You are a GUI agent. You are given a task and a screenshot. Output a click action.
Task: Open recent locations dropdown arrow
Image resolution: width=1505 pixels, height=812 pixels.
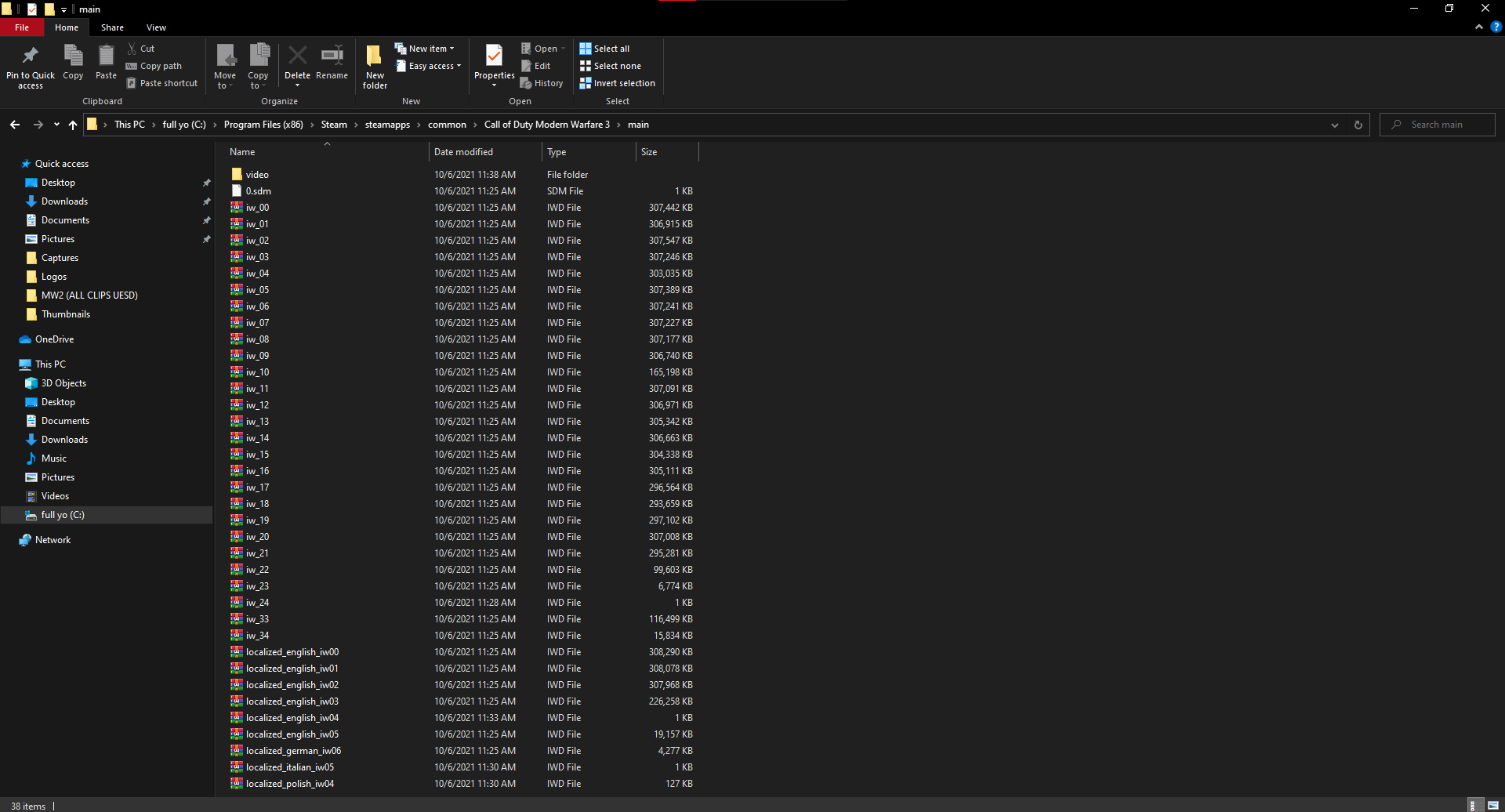tap(56, 125)
